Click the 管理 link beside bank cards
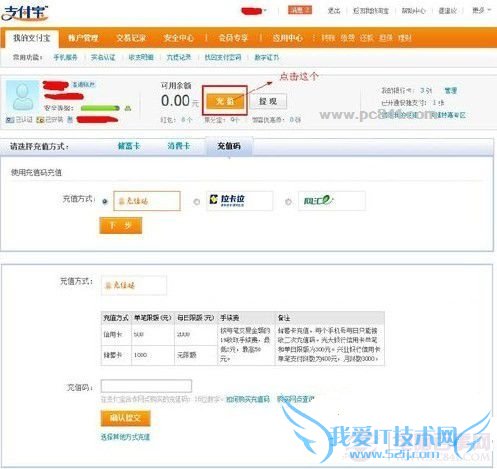497x469 pixels. click(451, 90)
